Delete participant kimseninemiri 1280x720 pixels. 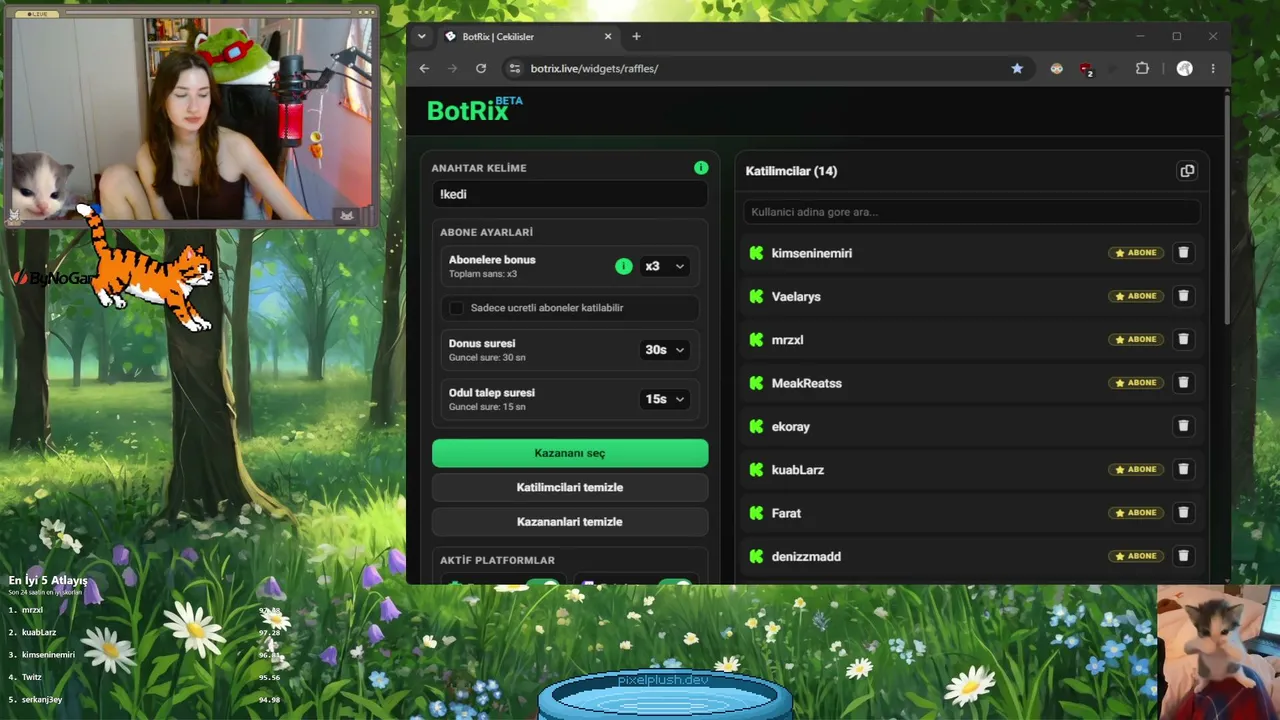click(1183, 253)
